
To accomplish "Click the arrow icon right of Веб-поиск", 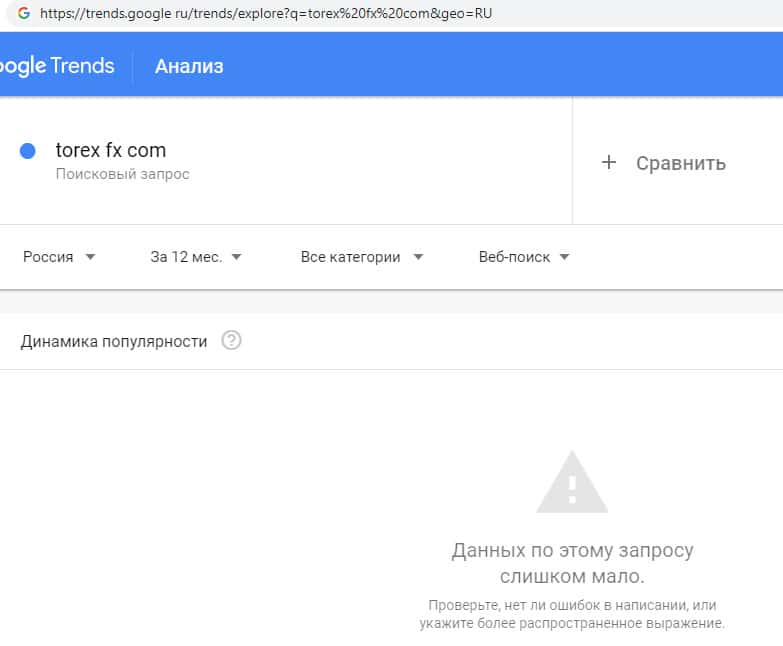I will tap(565, 257).
